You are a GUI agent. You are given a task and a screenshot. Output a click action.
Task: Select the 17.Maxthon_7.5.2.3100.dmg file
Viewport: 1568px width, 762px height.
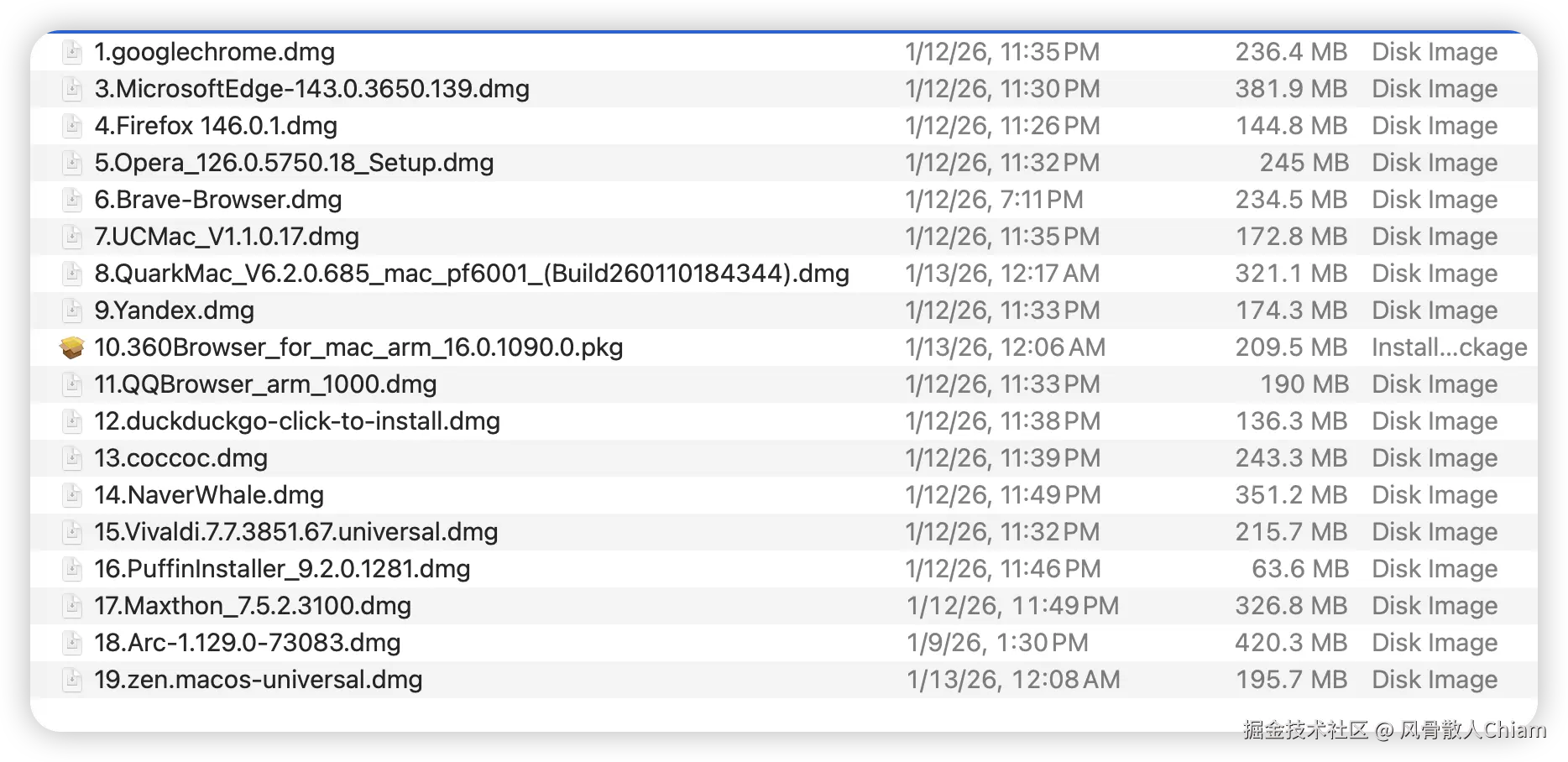[x=253, y=606]
